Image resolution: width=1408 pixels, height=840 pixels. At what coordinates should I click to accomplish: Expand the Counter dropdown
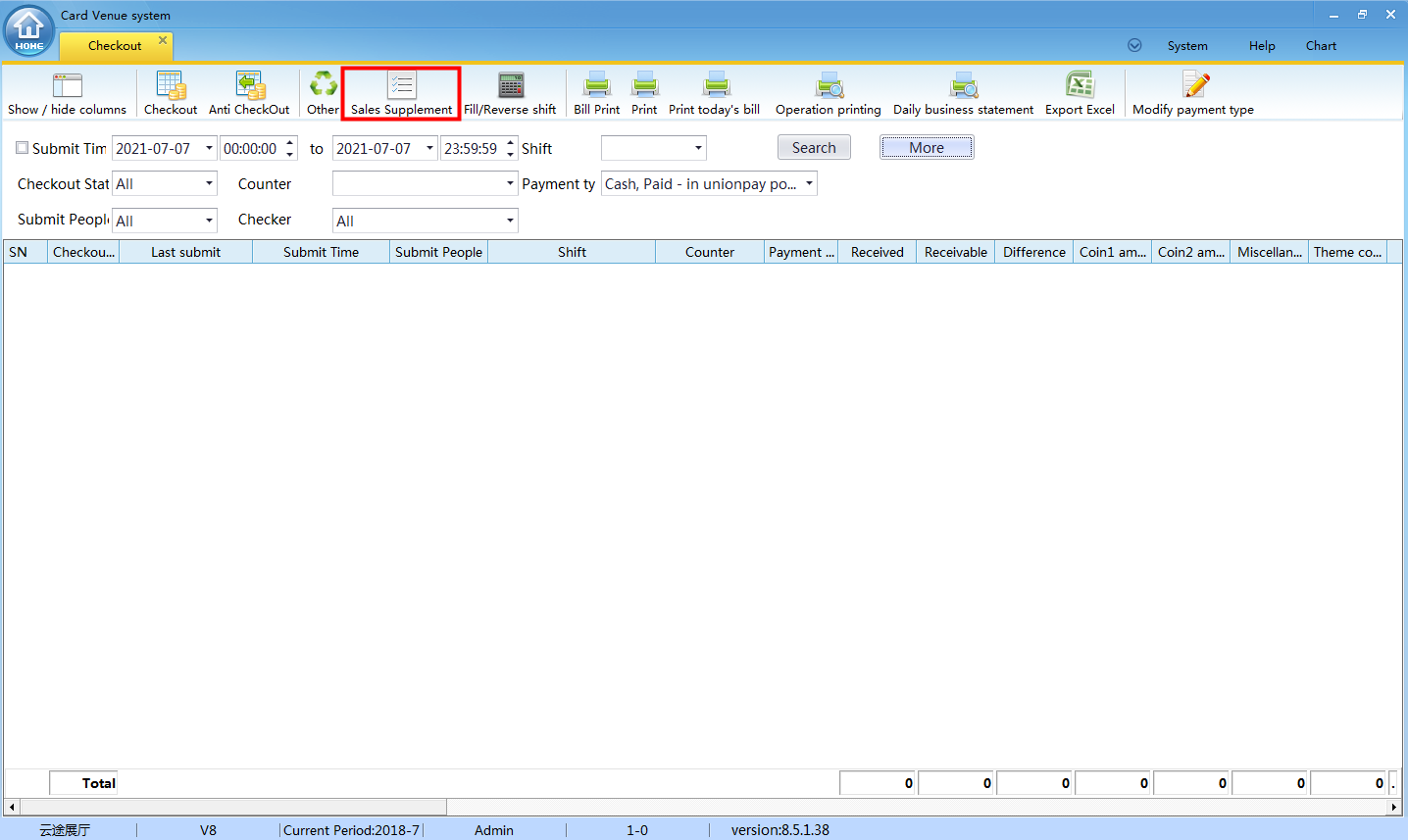(x=510, y=183)
